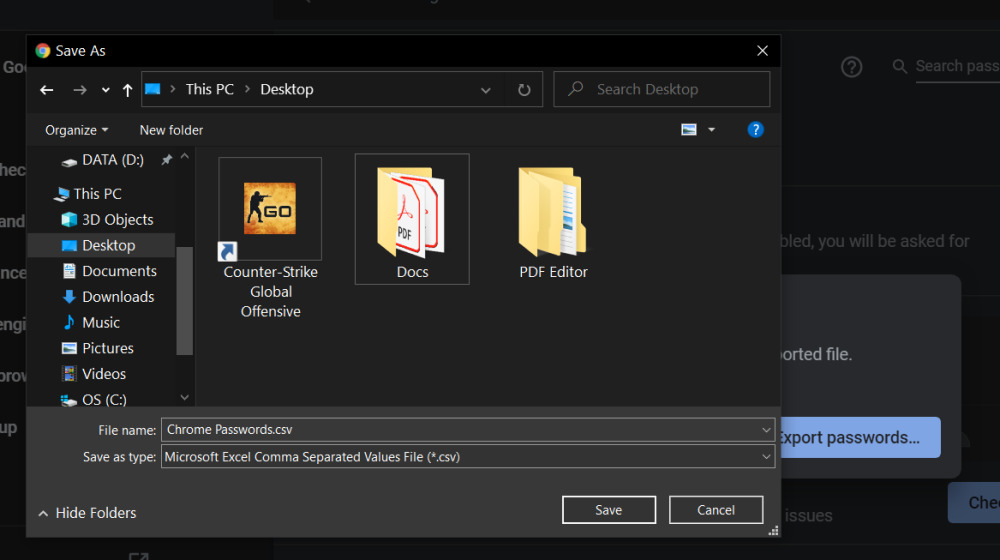This screenshot has width=1000, height=560.
Task: Open the blue Help icon
Action: [756, 130]
